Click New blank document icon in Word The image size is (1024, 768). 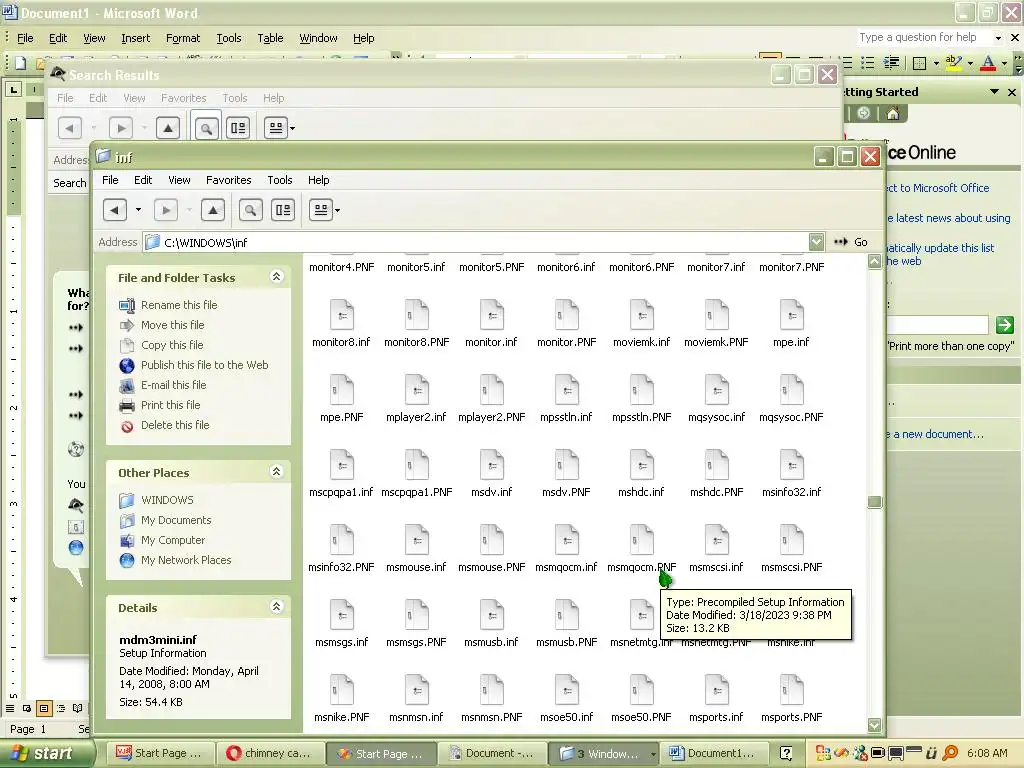point(20,63)
